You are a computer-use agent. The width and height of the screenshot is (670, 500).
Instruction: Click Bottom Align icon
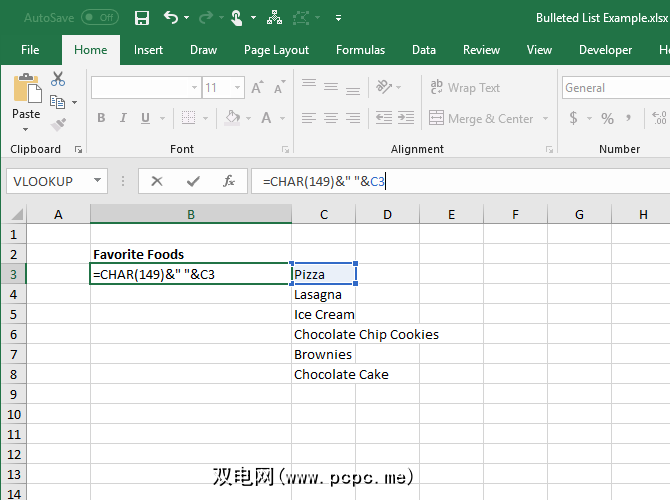353,91
